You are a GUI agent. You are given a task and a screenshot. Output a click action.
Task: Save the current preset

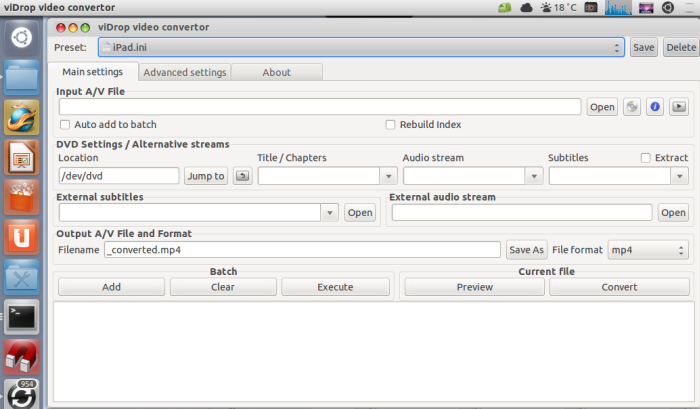[x=643, y=47]
